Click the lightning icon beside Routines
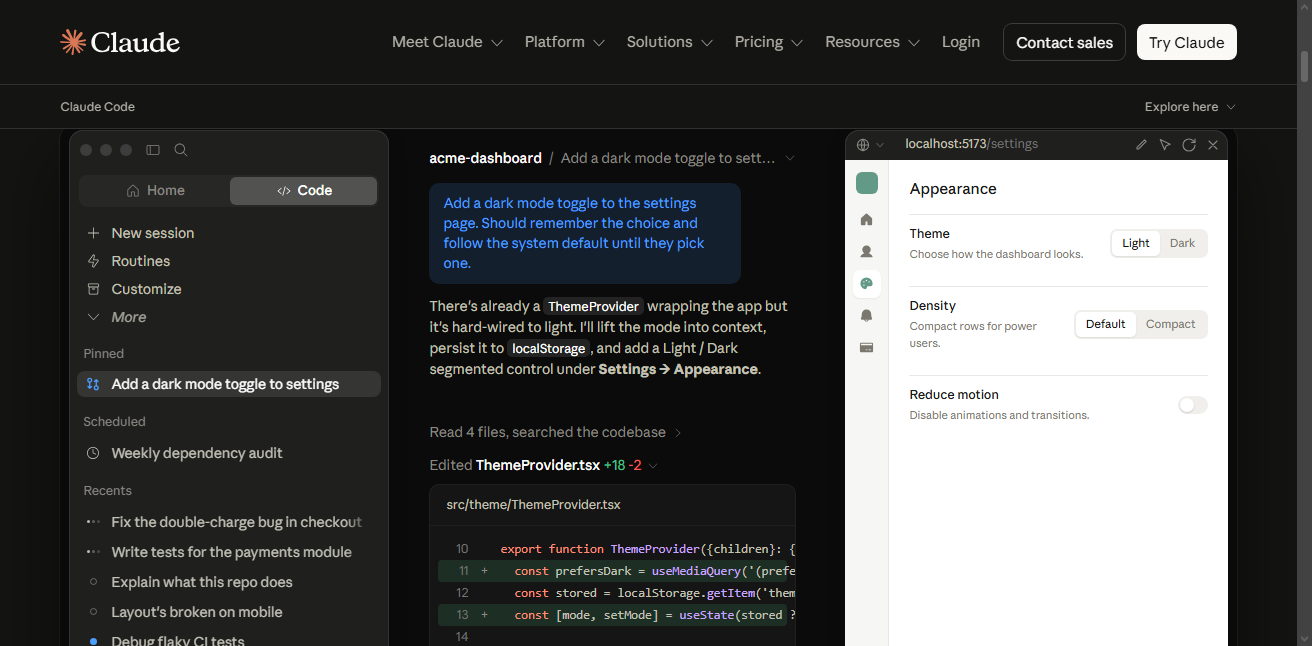The width and height of the screenshot is (1312, 646). point(94,261)
